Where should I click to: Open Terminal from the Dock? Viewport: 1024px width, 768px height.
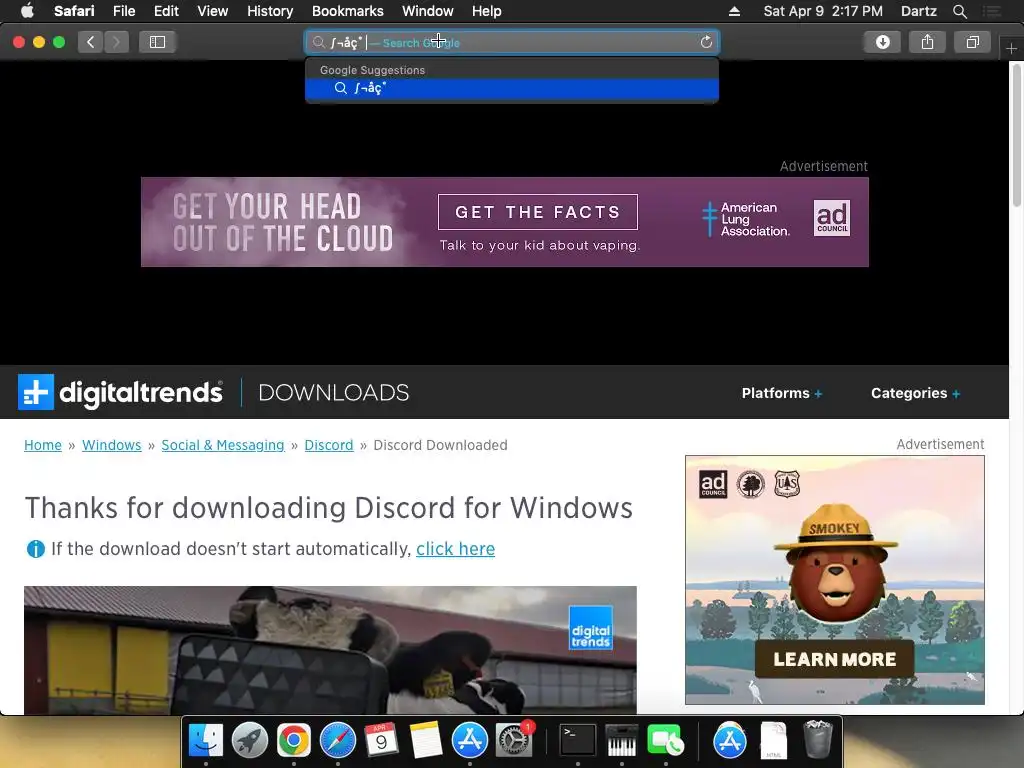tap(578, 741)
